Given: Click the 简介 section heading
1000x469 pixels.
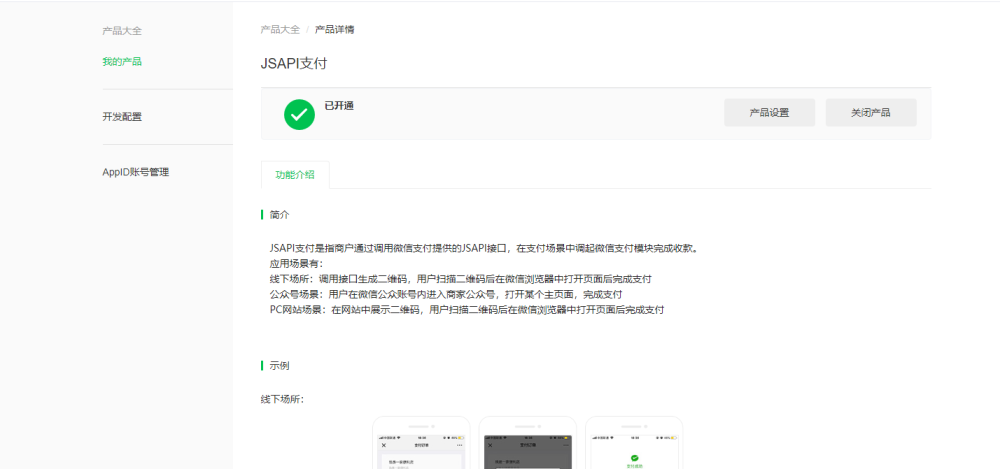Looking at the screenshot, I should (279, 215).
